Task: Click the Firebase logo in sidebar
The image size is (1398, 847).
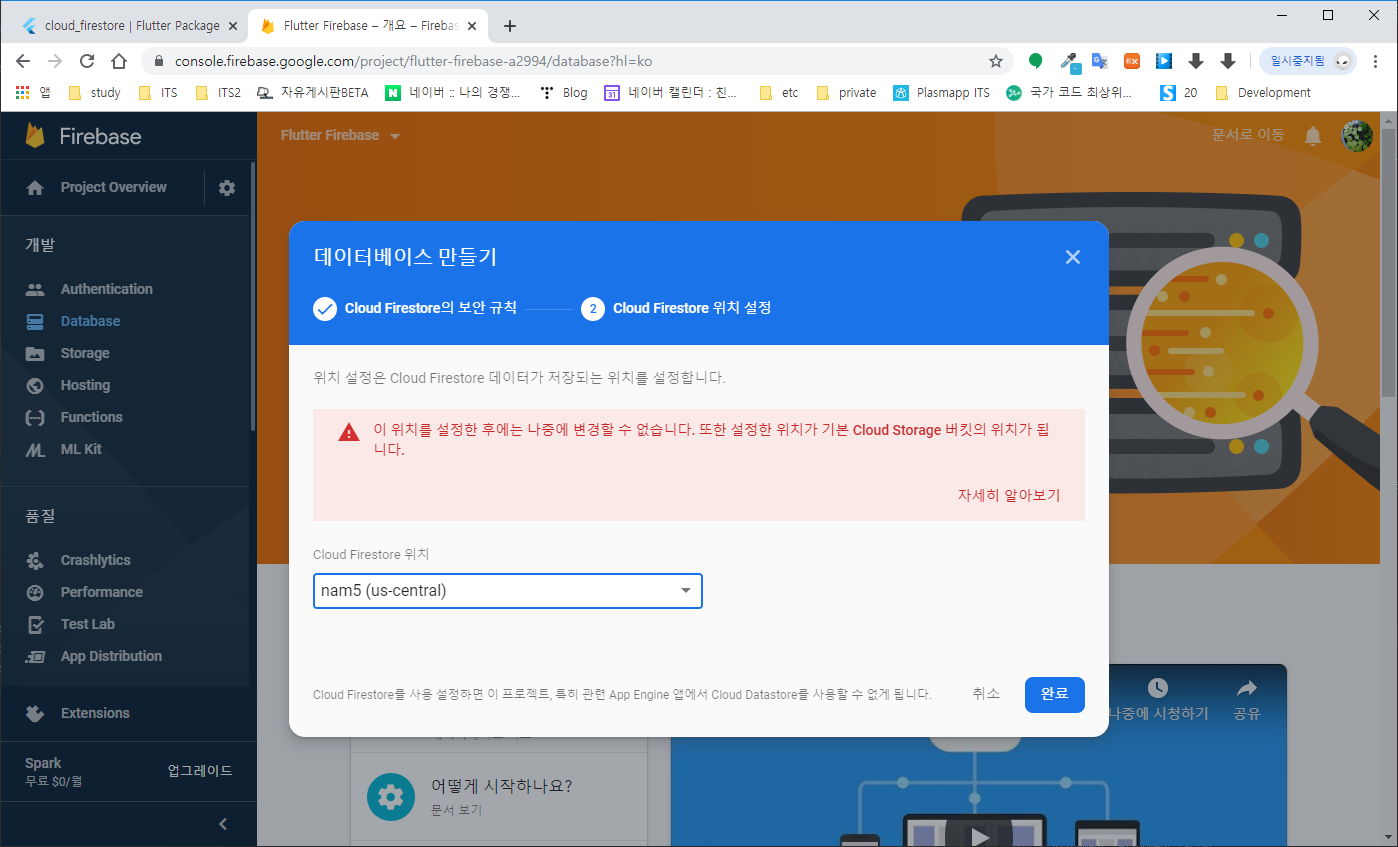Action: point(84,136)
